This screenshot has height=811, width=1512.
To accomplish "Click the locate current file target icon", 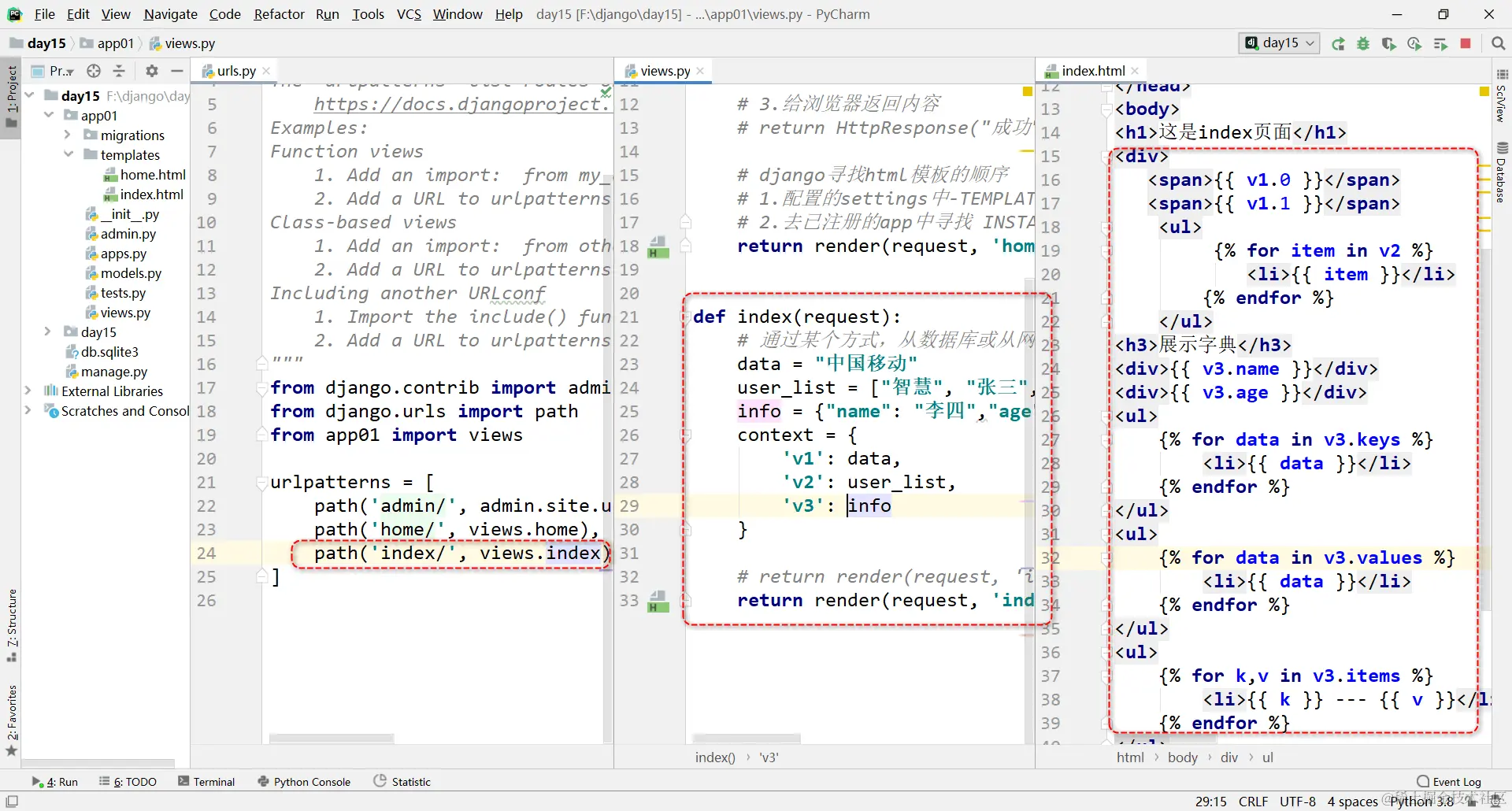I will click(94, 71).
